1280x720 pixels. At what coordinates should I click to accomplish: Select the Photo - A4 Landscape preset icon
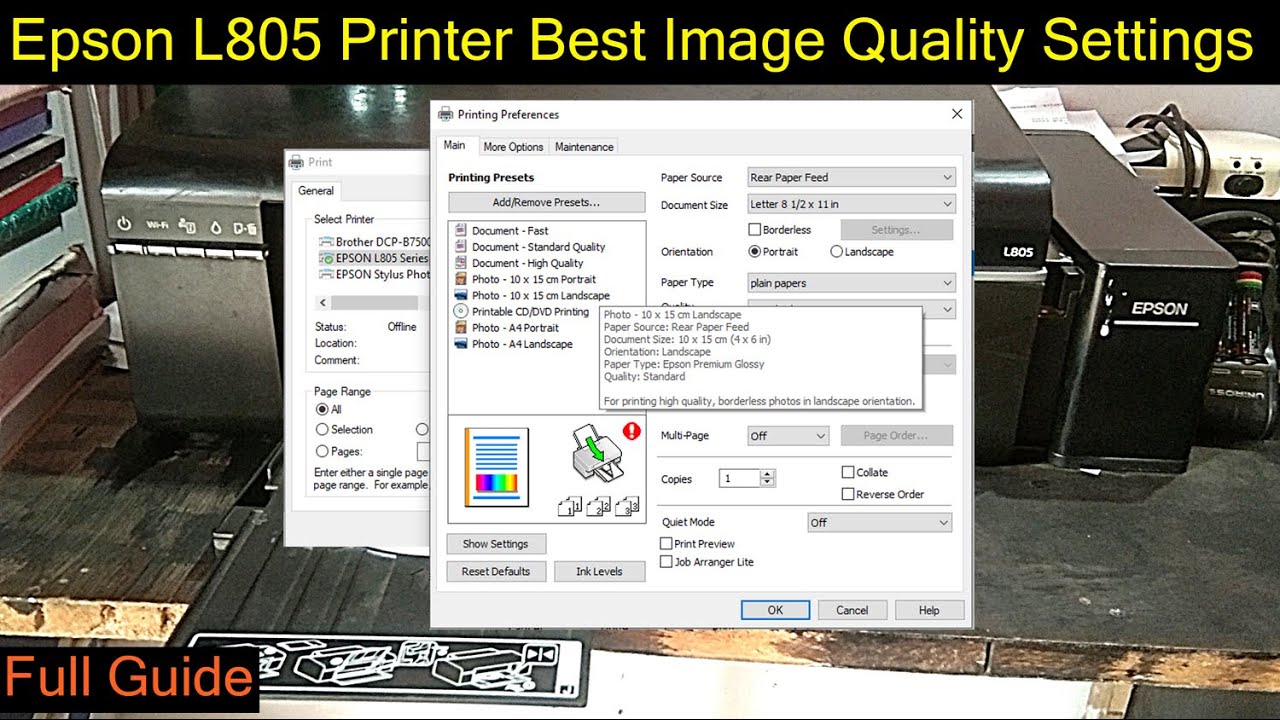coord(461,343)
